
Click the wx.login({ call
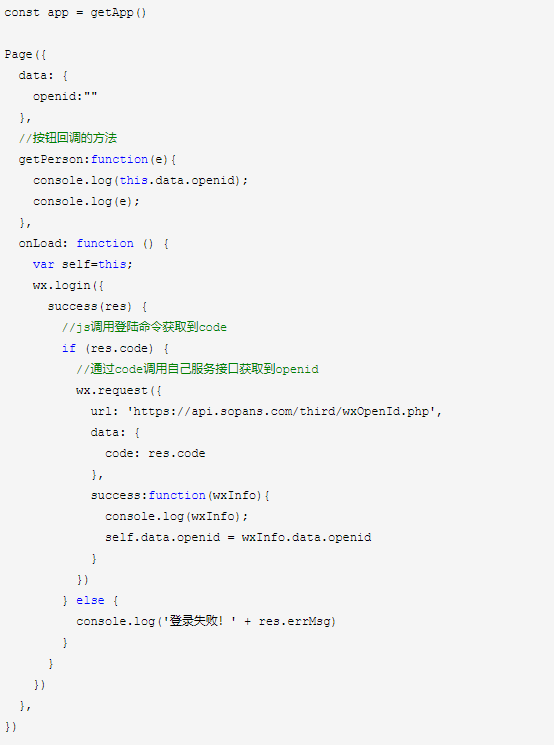click(x=68, y=286)
